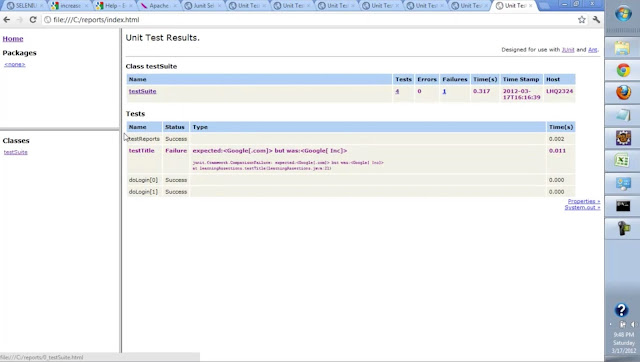This screenshot has width=640, height=362.
Task: Bookmark this page with the star icon
Action: click(x=582, y=20)
